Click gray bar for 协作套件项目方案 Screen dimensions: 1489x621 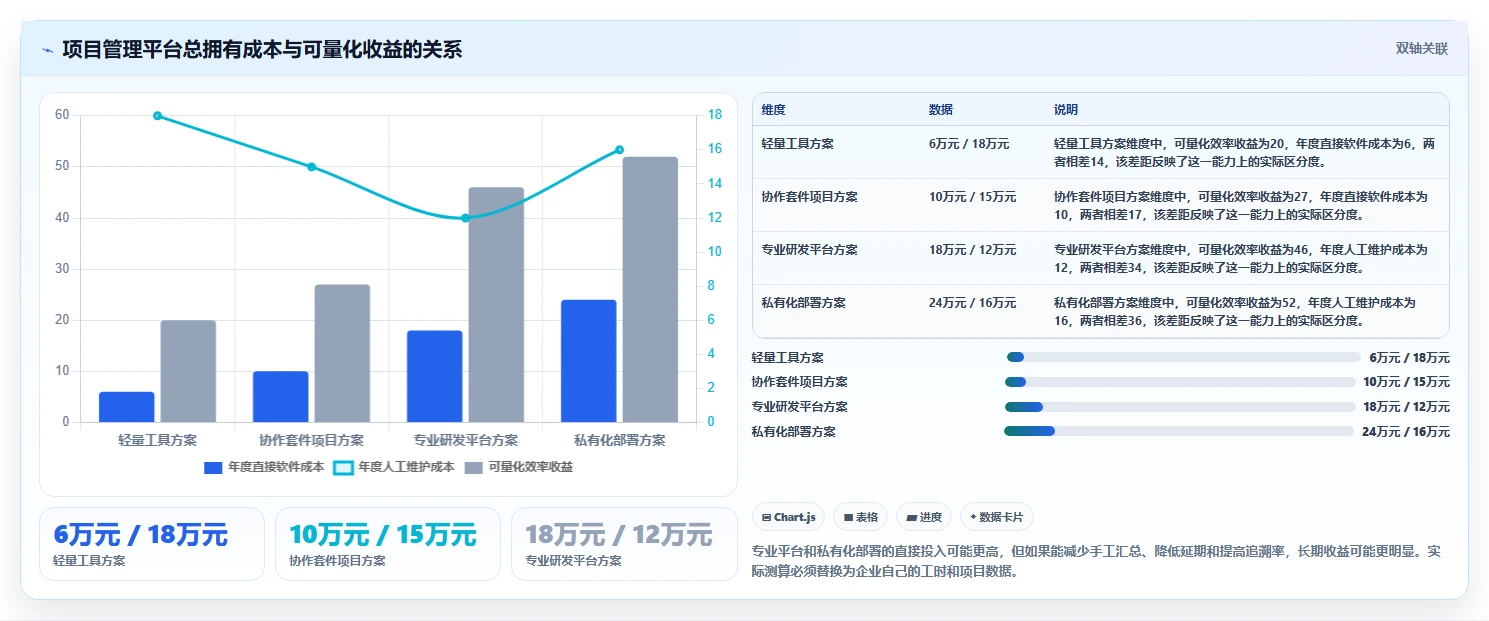(x=342, y=353)
